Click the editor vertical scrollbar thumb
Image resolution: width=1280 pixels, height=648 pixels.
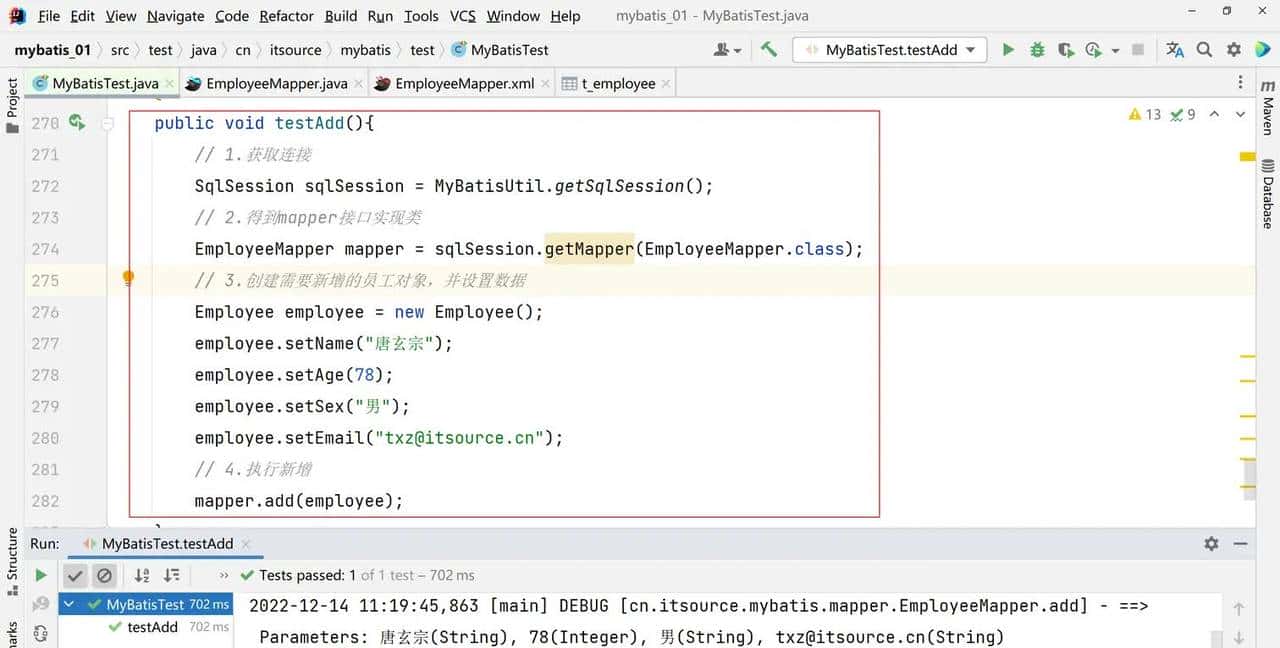click(x=1249, y=476)
